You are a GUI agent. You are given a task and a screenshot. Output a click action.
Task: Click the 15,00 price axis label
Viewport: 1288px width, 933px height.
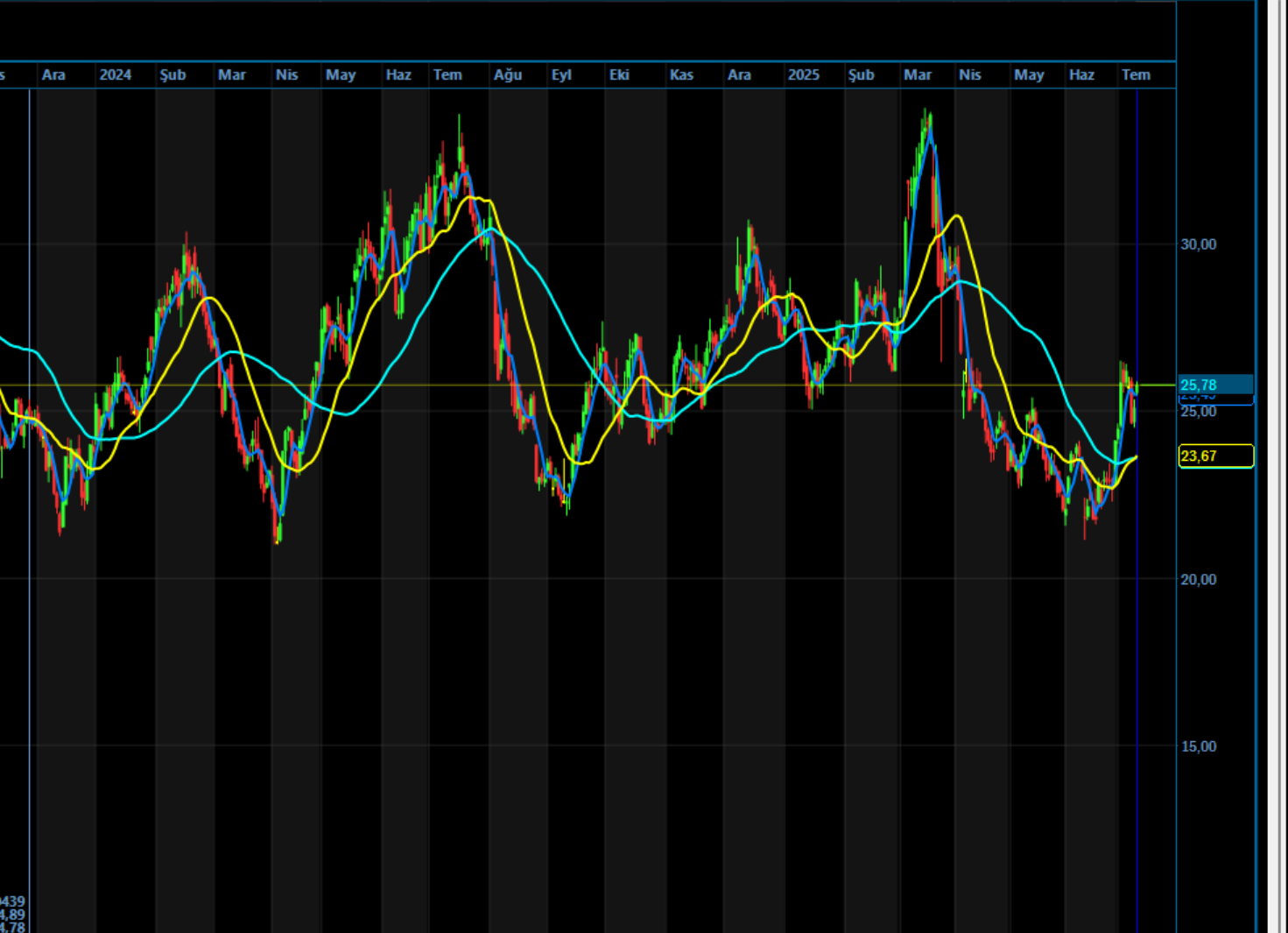tap(1198, 746)
